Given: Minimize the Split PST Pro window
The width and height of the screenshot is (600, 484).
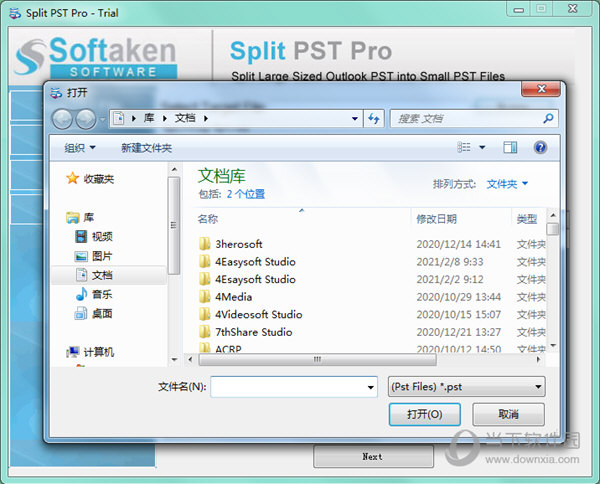Looking at the screenshot, I should coord(518,9).
